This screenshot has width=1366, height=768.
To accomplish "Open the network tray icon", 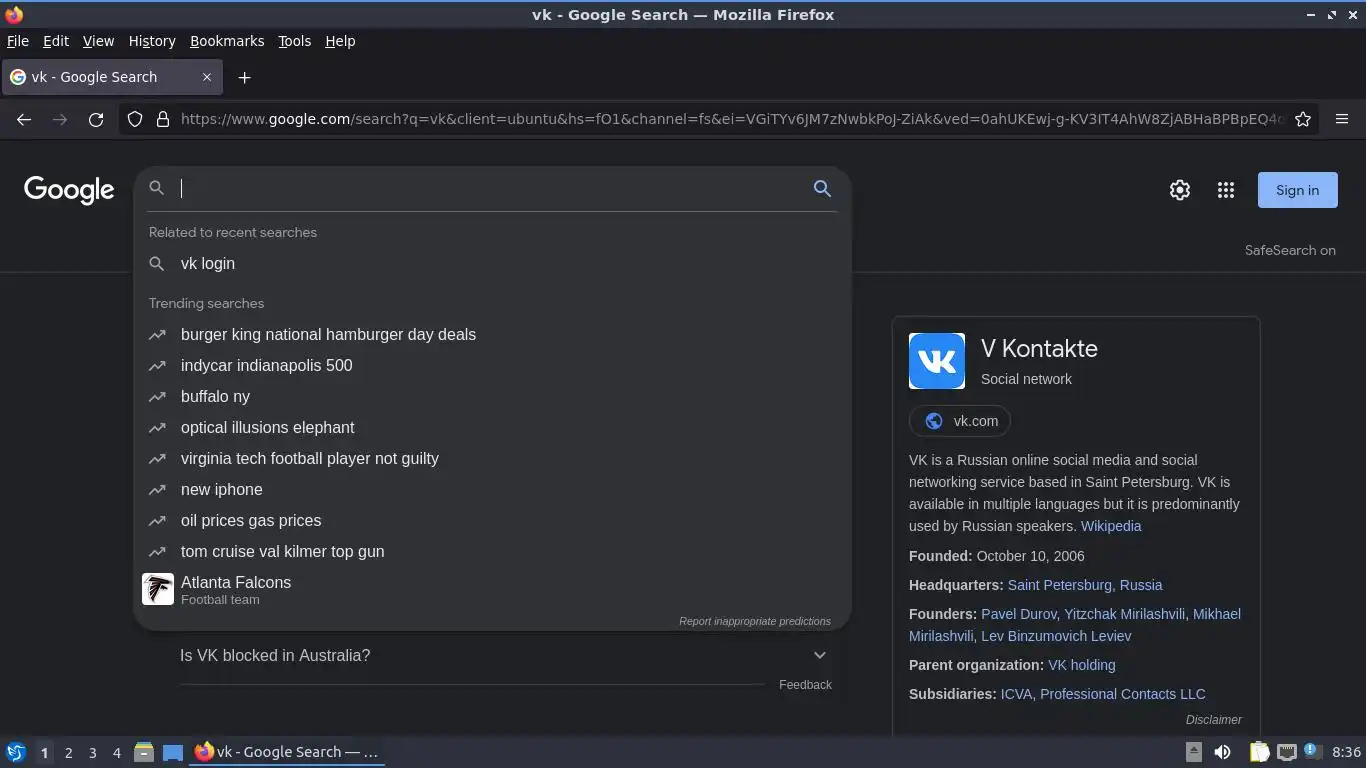I will click(x=1287, y=752).
